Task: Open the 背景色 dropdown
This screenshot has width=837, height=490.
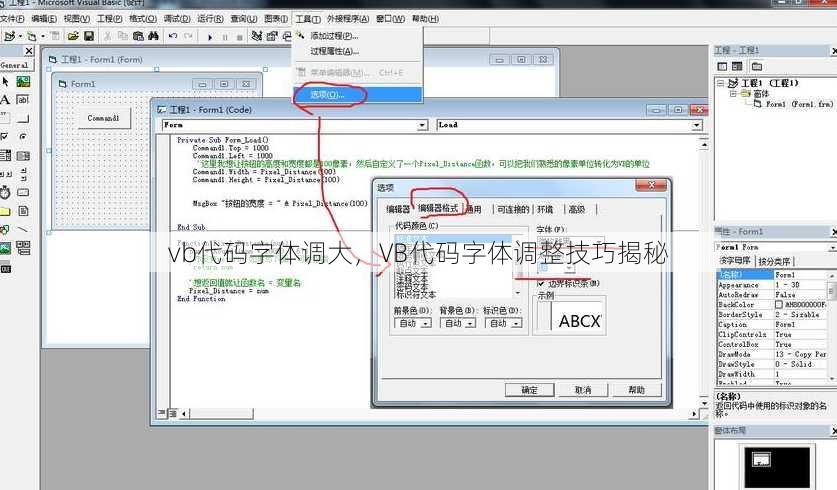Action: coord(470,323)
